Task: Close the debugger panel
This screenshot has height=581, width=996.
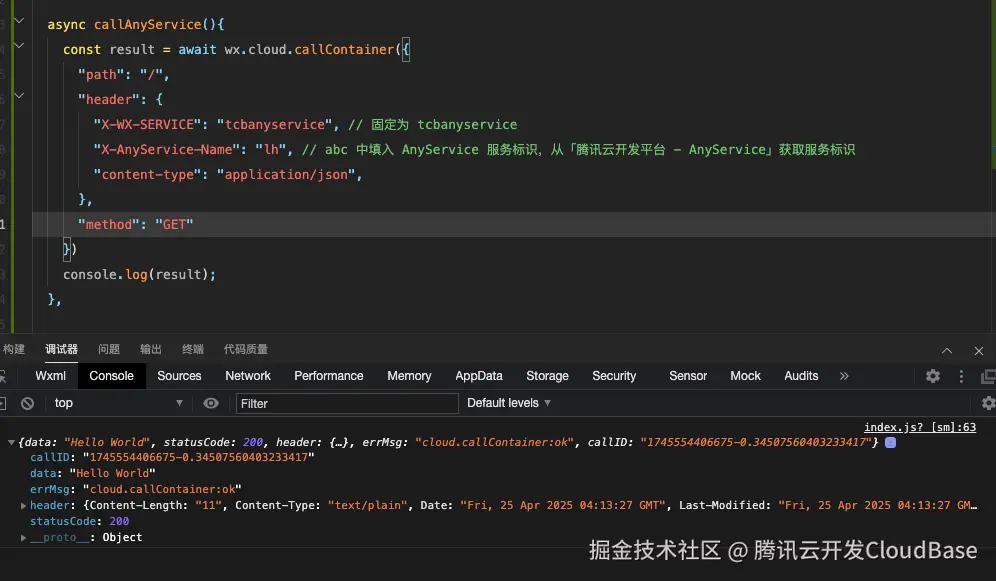Action: click(979, 351)
